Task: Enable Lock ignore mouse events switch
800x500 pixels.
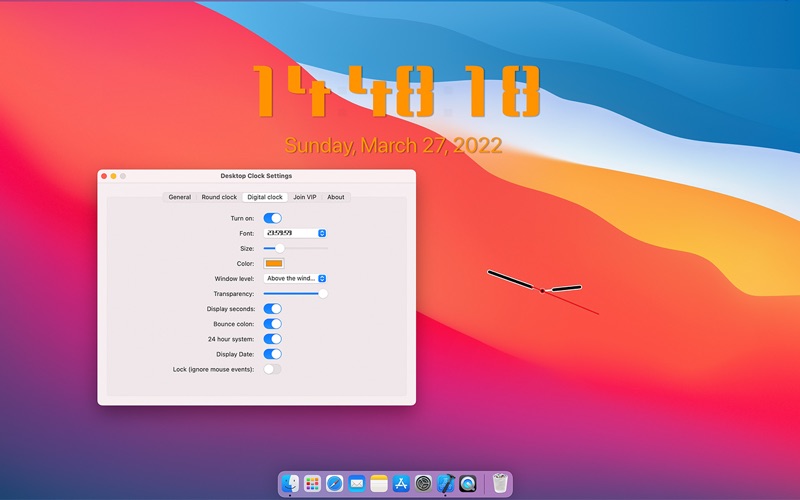Action: coord(272,369)
